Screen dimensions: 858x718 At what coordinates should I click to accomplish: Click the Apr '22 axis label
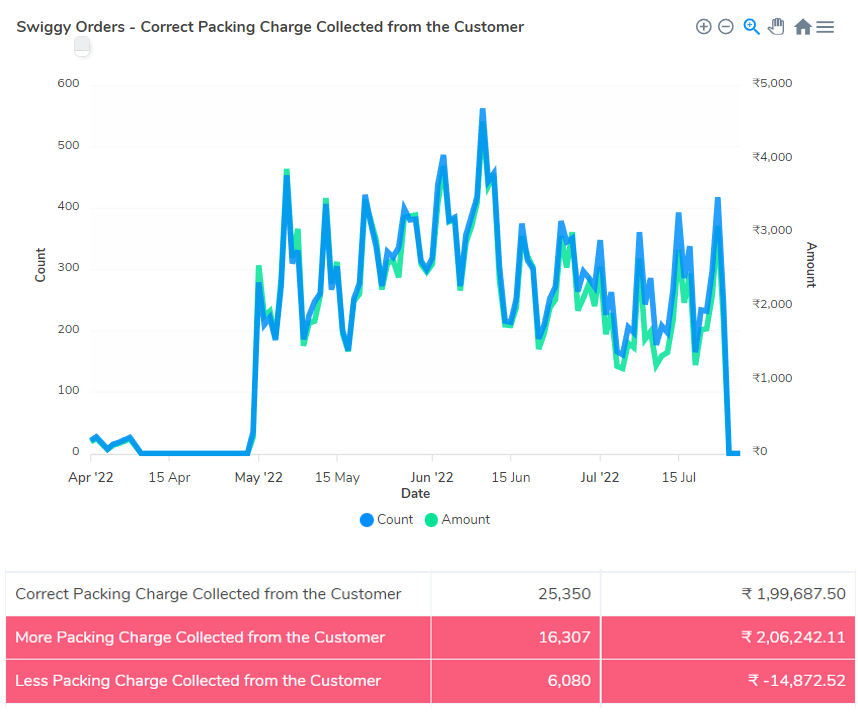coord(91,477)
